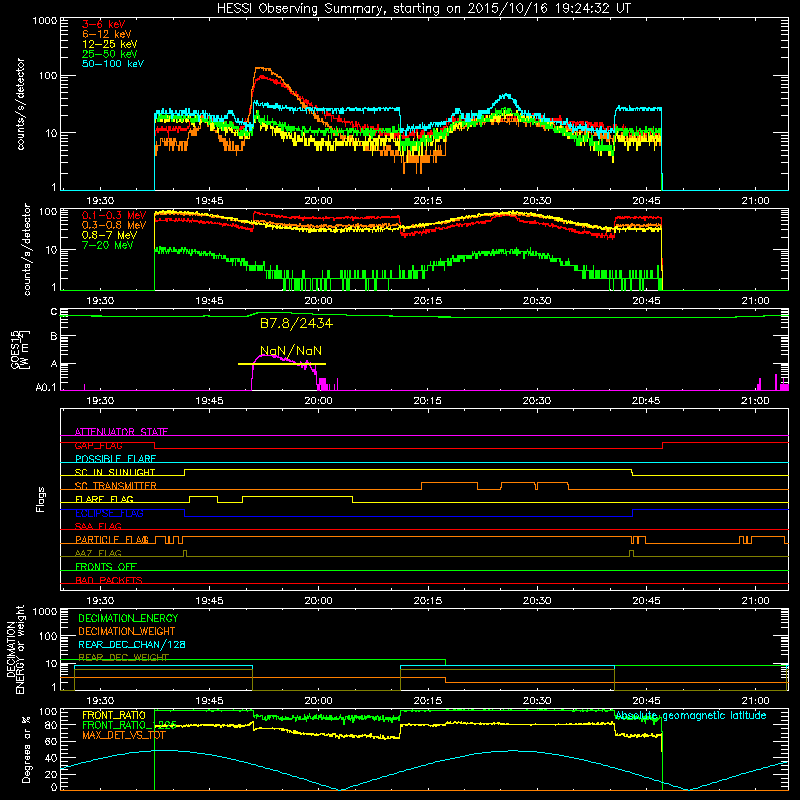The image size is (800, 800).
Task: Click the BAD_PACKETS flag label
Action: [109, 580]
